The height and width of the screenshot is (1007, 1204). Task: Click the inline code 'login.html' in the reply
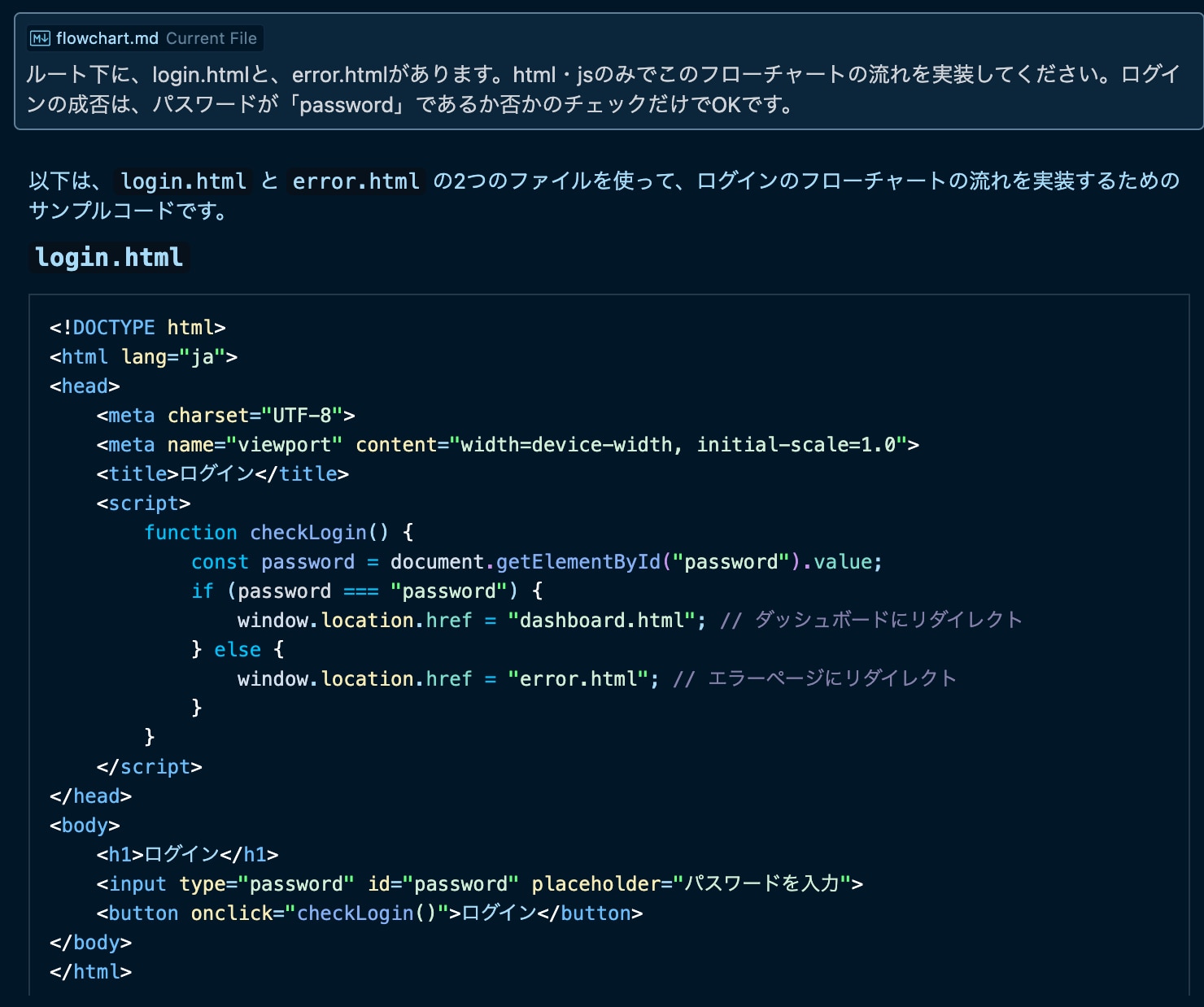pyautogui.click(x=183, y=181)
